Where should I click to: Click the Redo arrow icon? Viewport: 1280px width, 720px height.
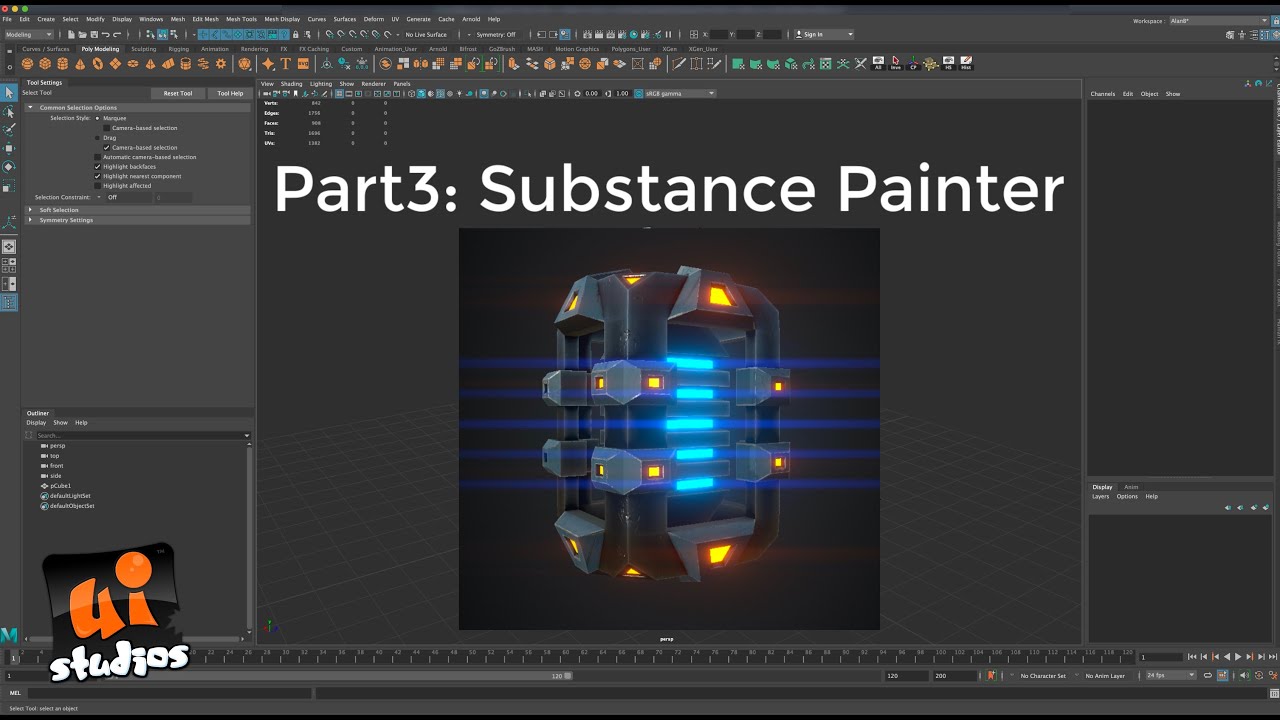[117, 35]
